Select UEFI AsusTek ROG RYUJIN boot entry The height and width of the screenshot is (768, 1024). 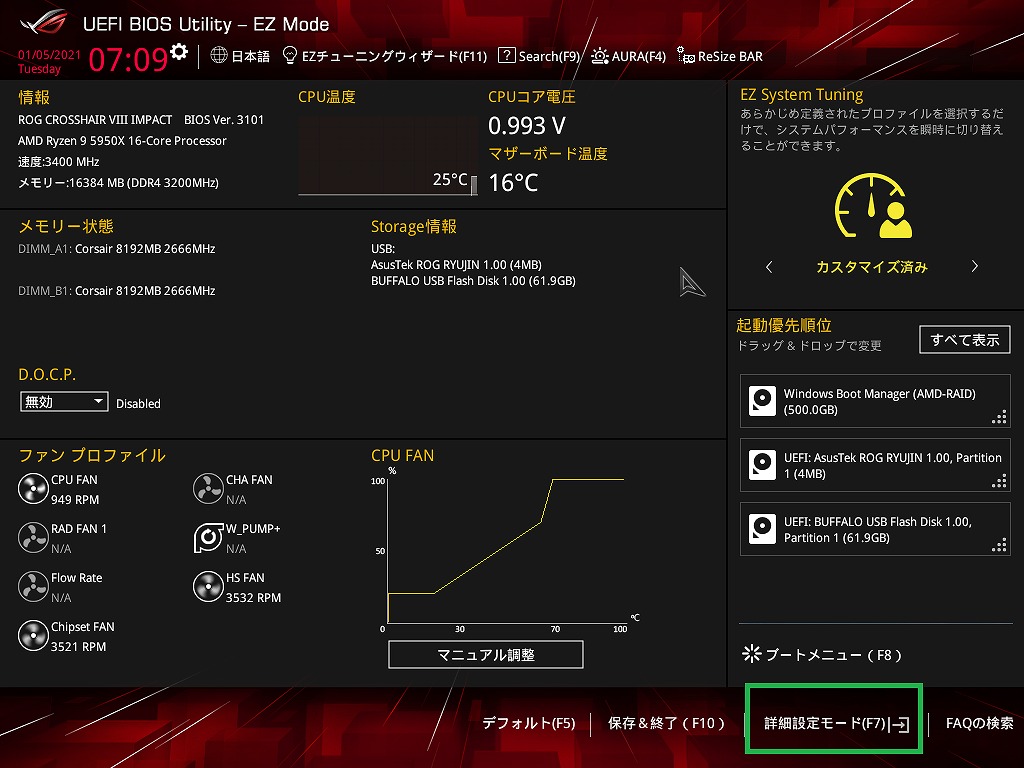[x=875, y=465]
